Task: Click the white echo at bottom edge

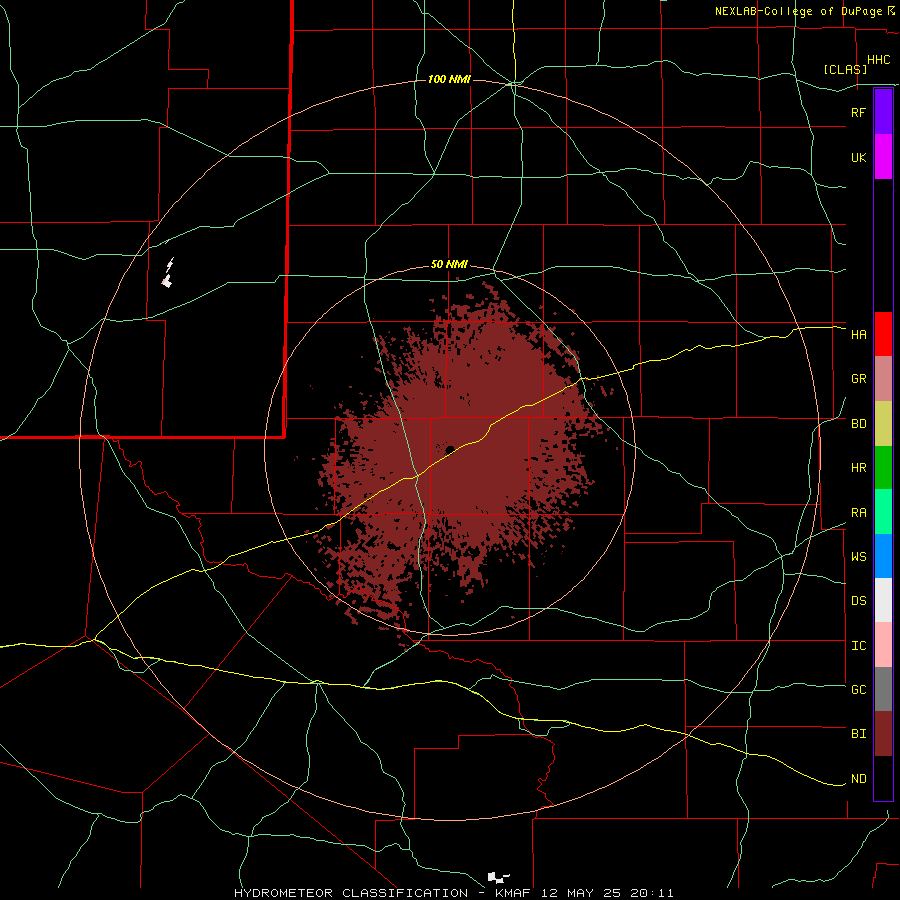Action: tap(498, 877)
